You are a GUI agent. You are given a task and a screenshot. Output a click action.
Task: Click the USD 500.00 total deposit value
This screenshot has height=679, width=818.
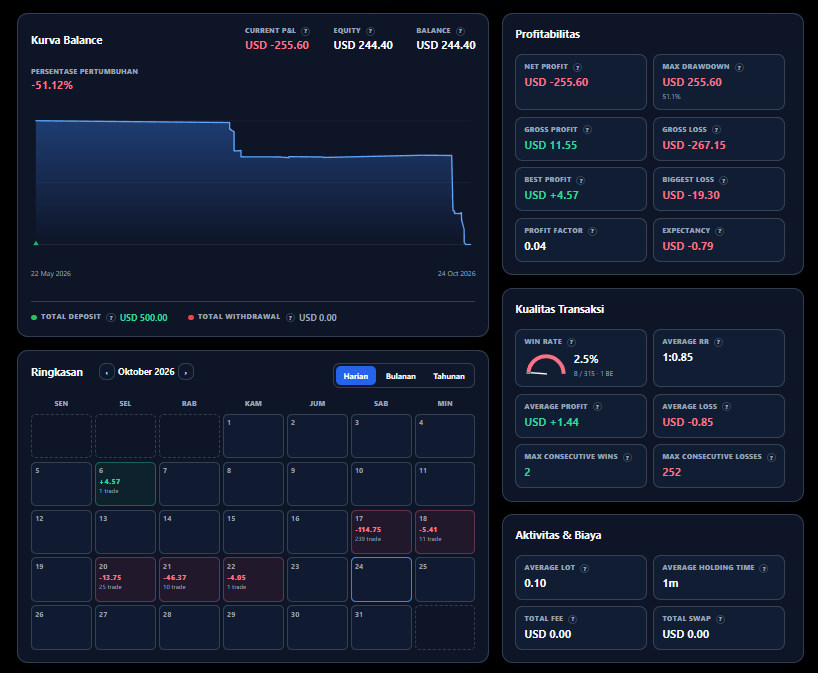click(x=143, y=318)
